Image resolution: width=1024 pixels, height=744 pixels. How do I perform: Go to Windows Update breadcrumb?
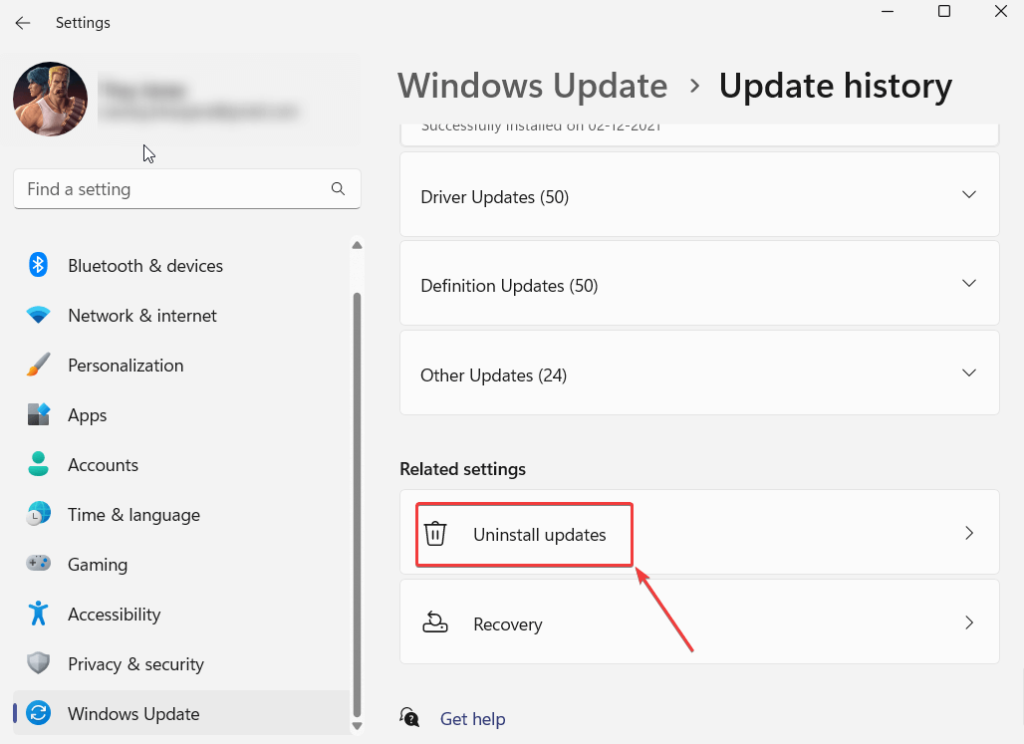(533, 86)
